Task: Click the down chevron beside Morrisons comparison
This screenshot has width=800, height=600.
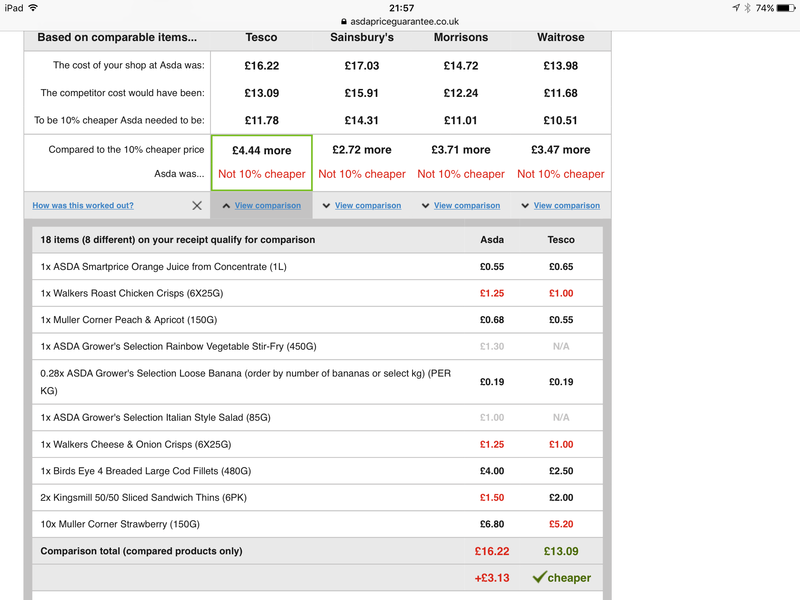Action: pyautogui.click(x=425, y=206)
